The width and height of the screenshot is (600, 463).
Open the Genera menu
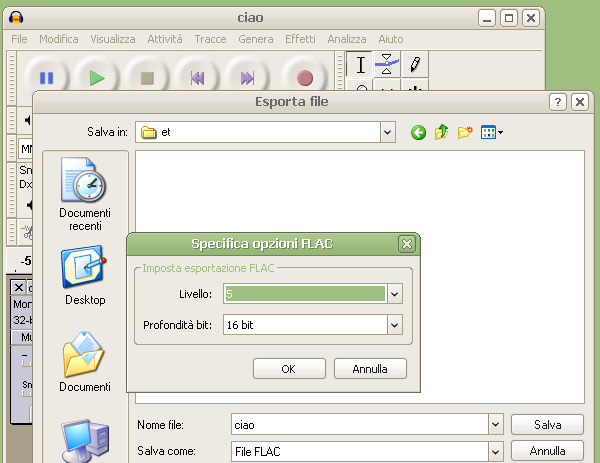[x=256, y=39]
